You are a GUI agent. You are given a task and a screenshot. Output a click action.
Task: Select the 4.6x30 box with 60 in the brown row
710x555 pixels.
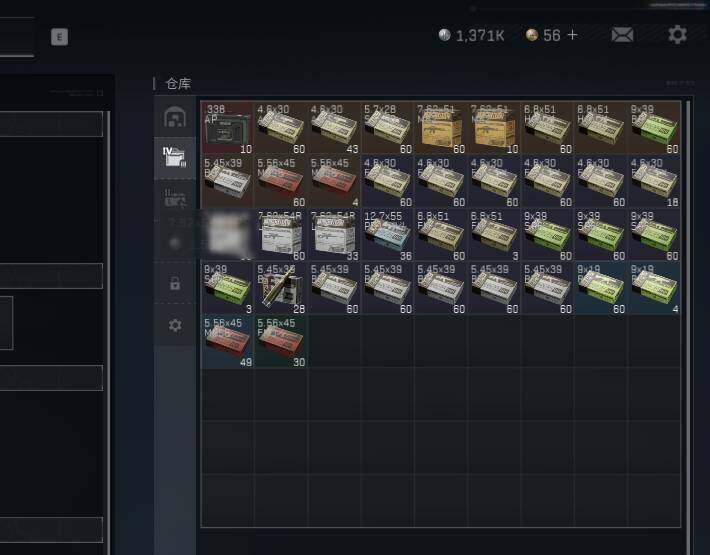tap(281, 128)
